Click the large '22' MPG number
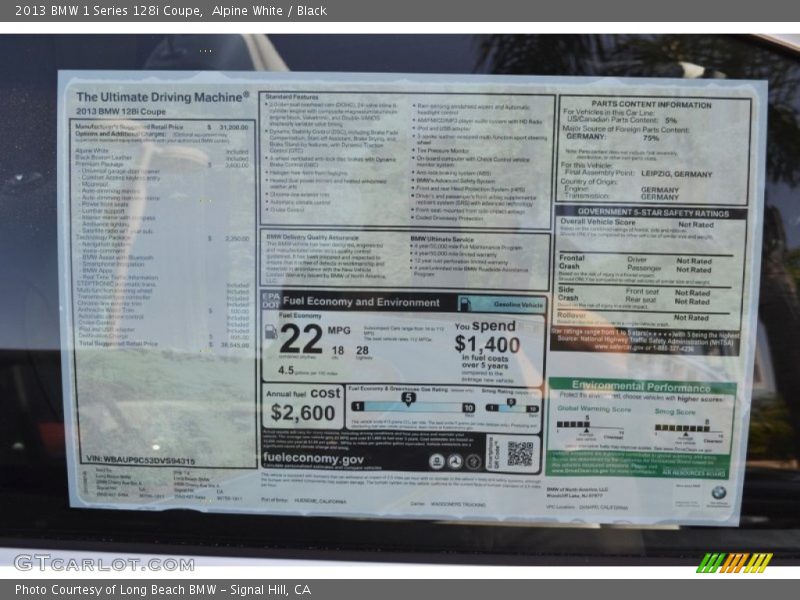 pyautogui.click(x=301, y=339)
